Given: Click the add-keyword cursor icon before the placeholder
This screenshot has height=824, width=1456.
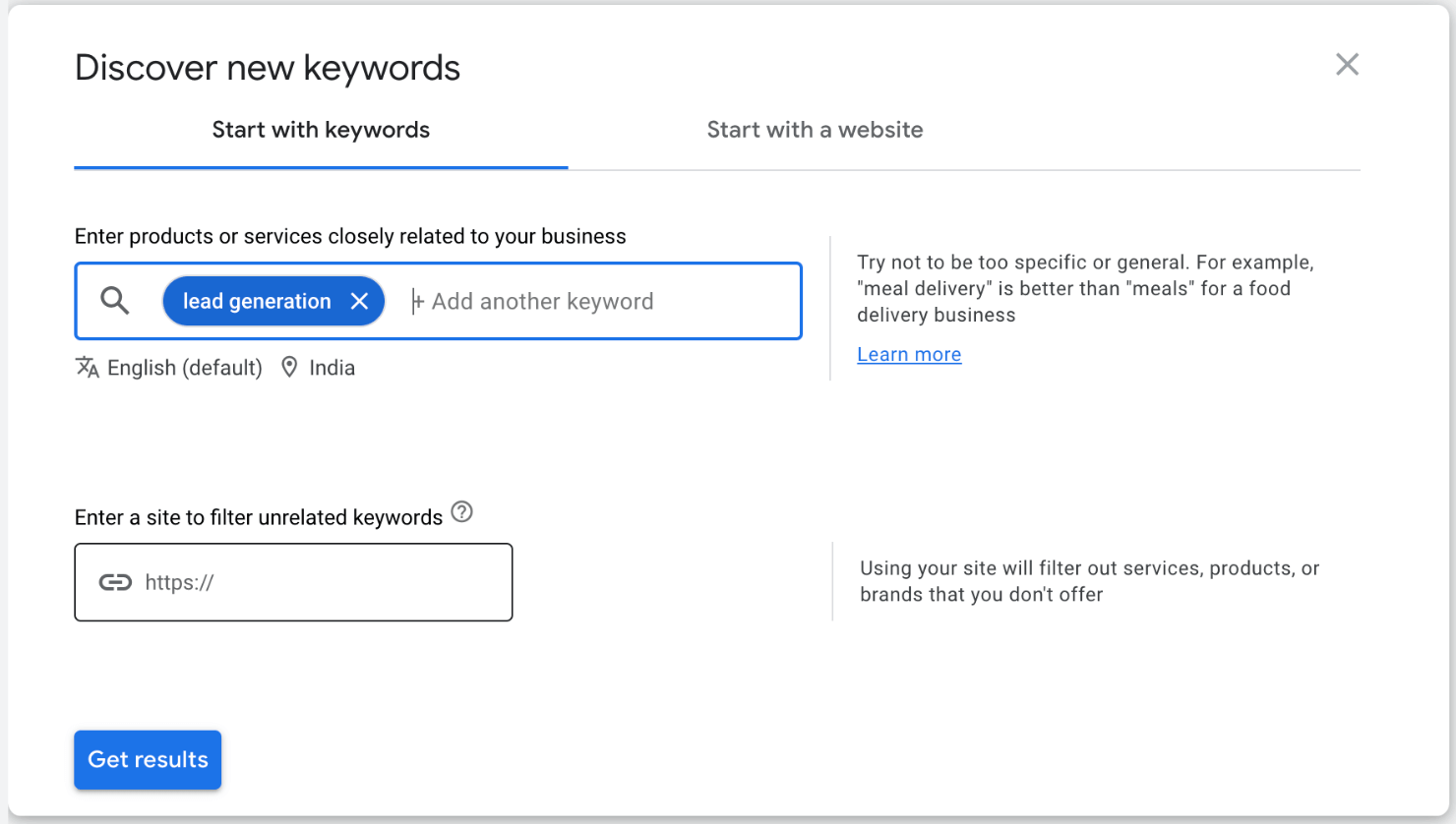Looking at the screenshot, I should pyautogui.click(x=417, y=301).
